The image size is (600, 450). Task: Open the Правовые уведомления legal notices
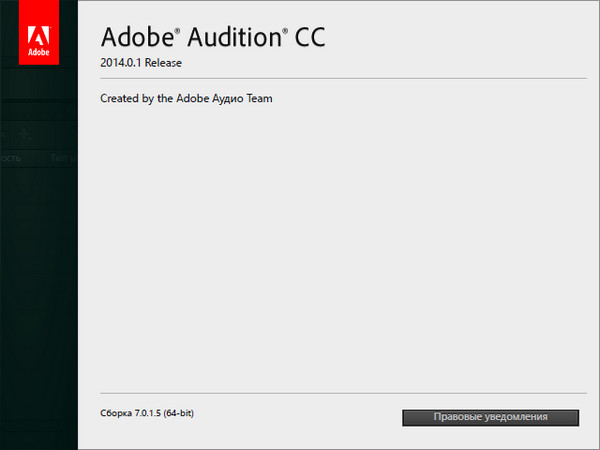tap(490, 416)
